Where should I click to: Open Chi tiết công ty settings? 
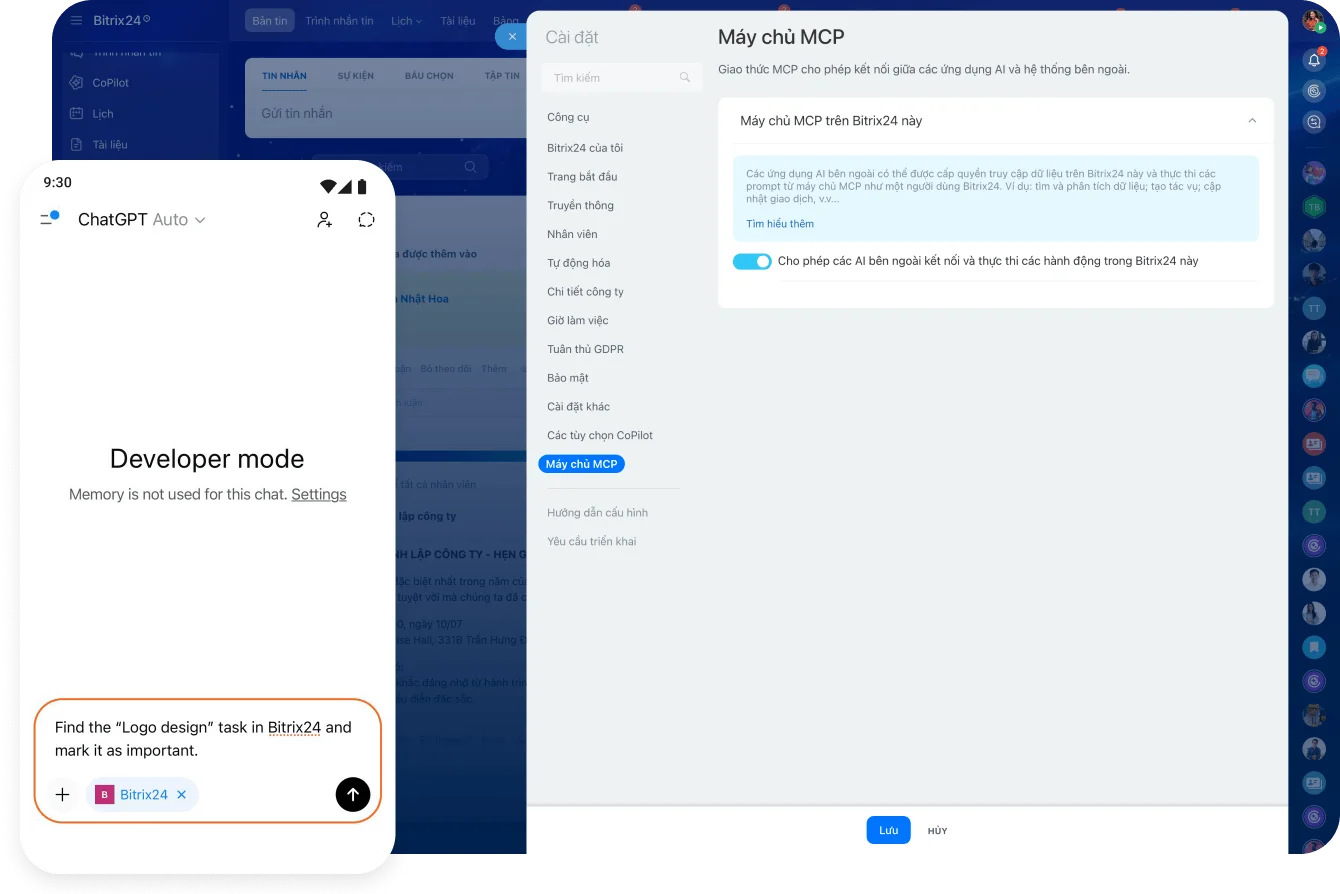[x=585, y=292]
